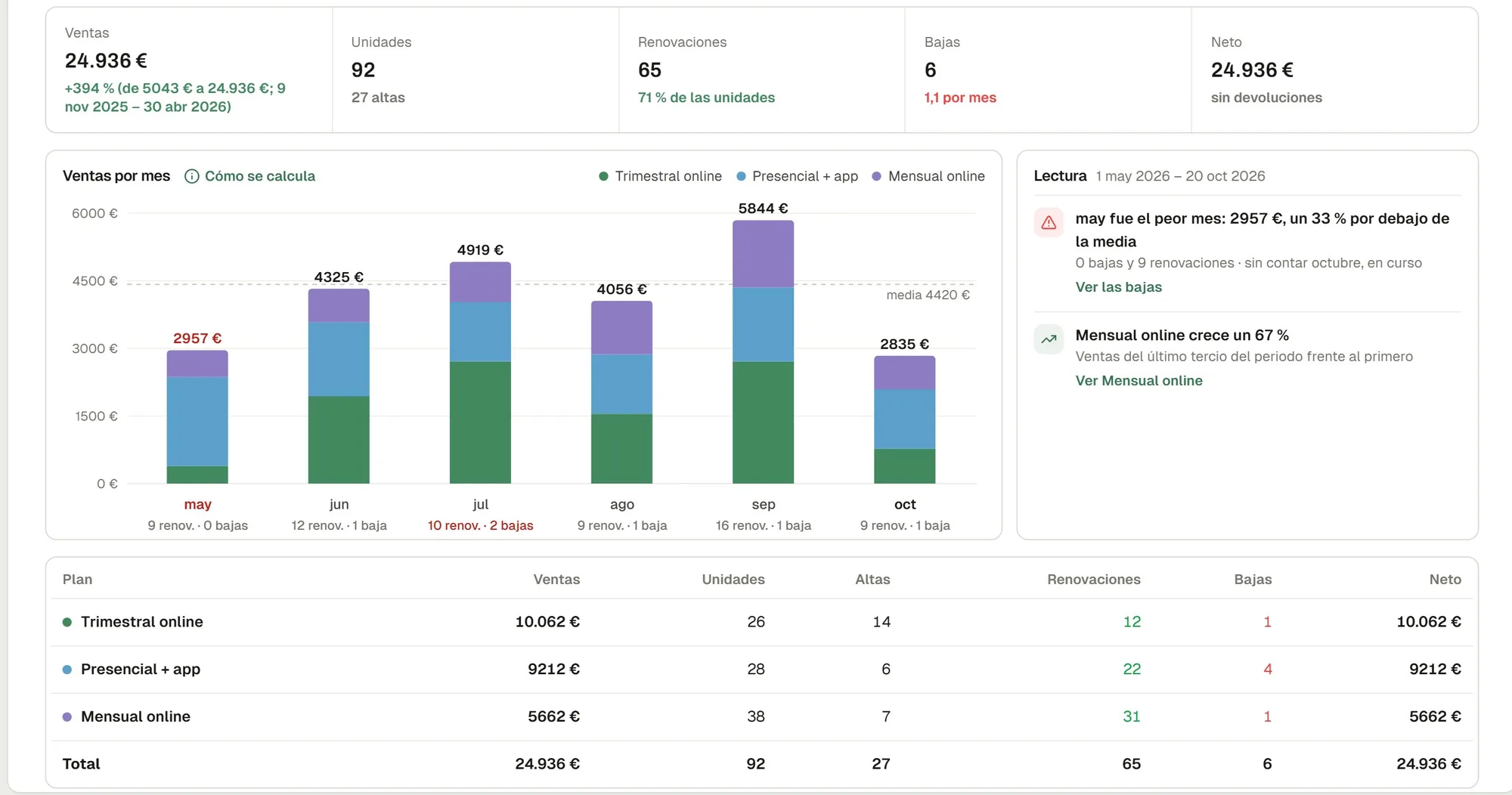Click the Bajas column header
The image size is (1512, 795).
point(1253,580)
